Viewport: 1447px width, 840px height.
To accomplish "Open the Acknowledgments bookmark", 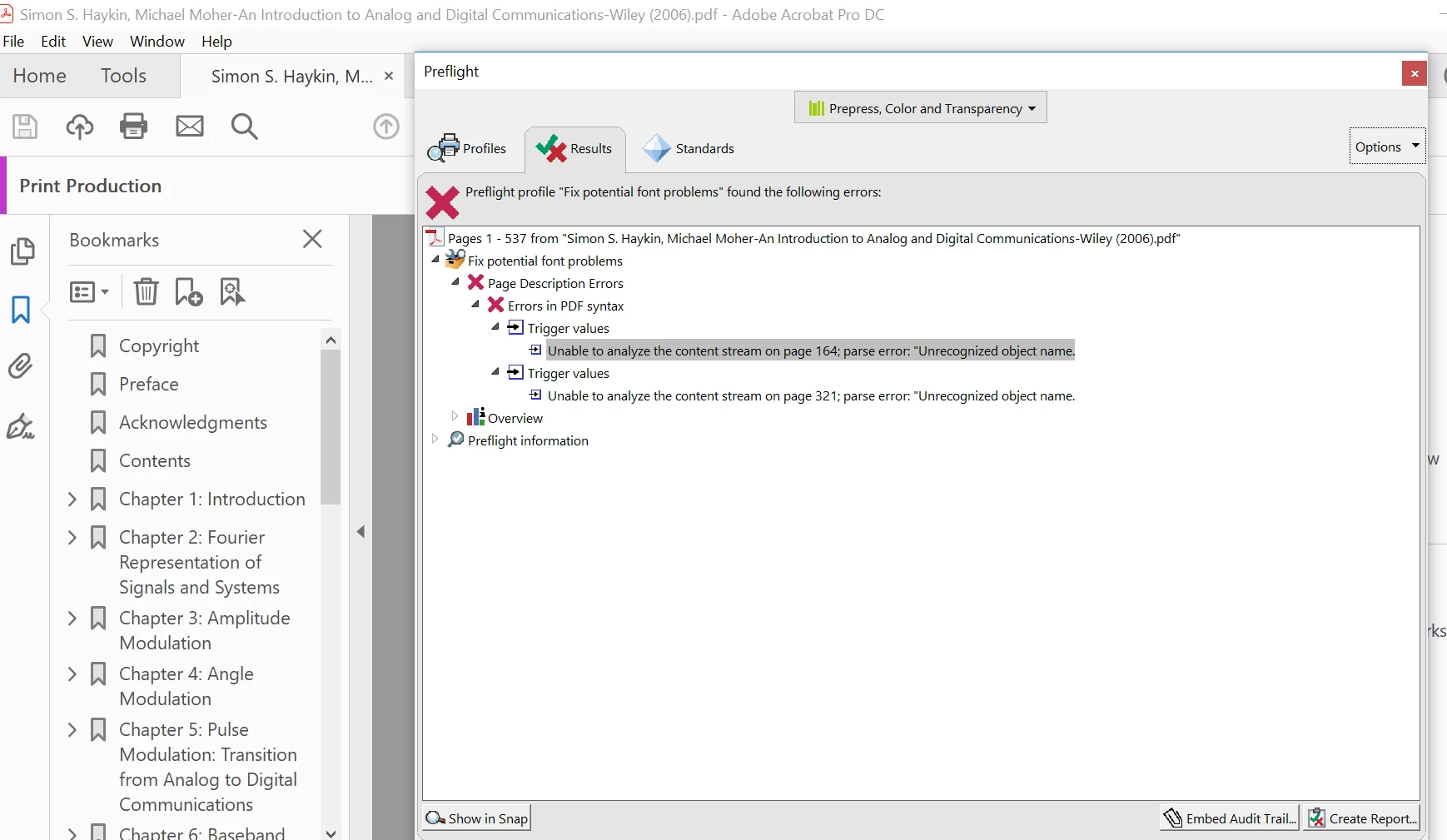I will click(x=193, y=422).
